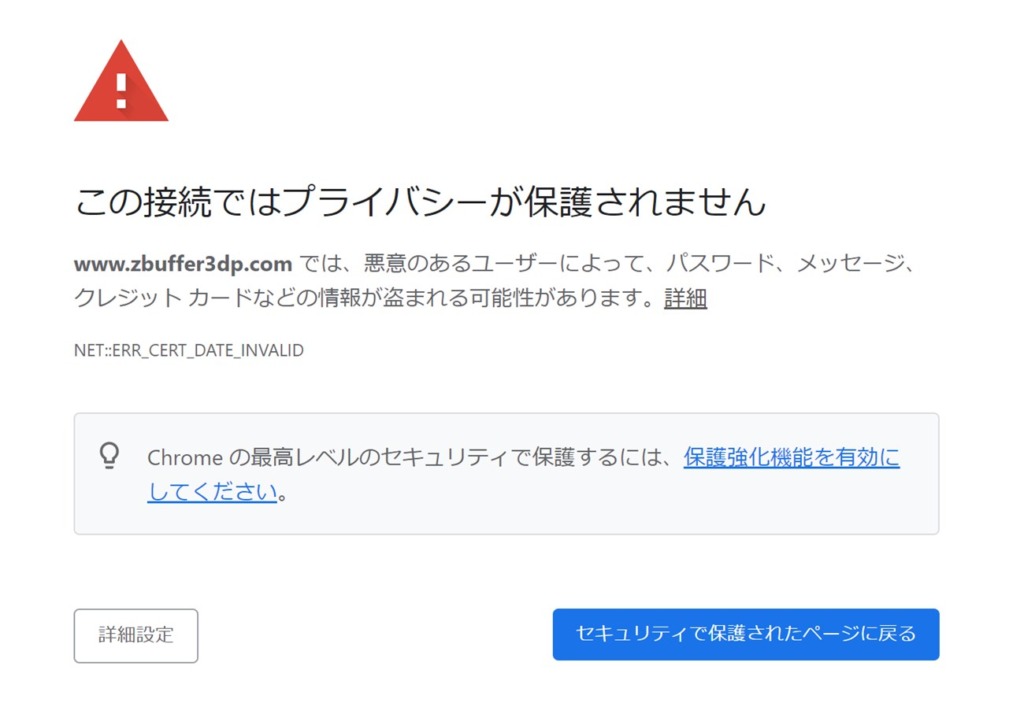Click the してください link text
The width and height of the screenshot is (1024, 703).
pyautogui.click(x=212, y=491)
